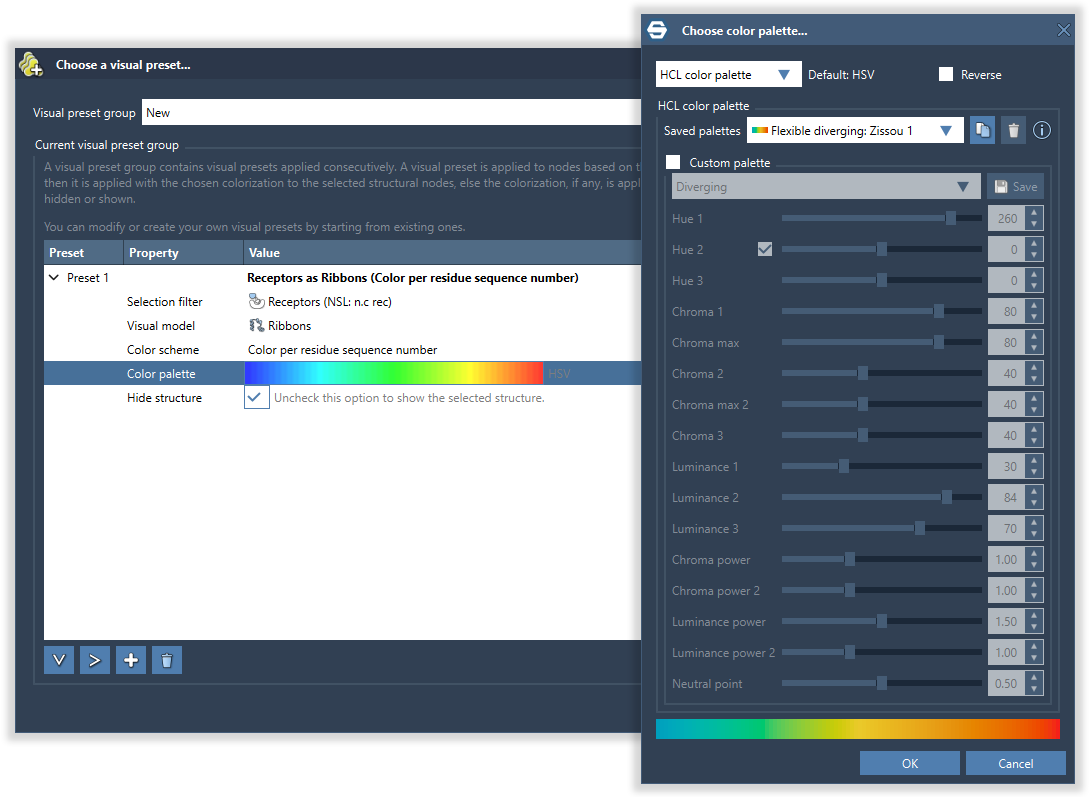Open the HCL color palette type dropdown

pos(728,74)
